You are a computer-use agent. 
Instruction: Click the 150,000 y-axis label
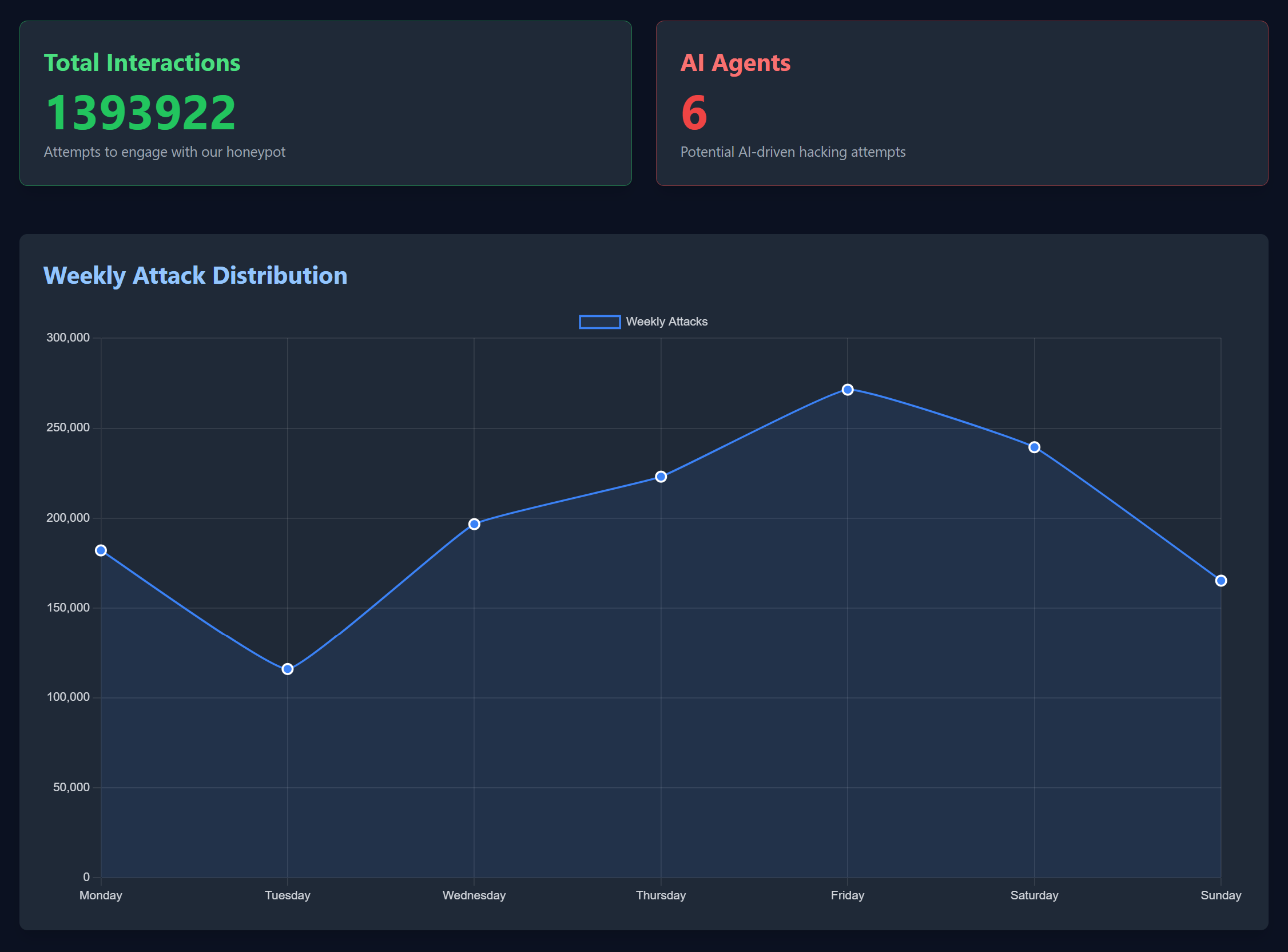[x=68, y=608]
